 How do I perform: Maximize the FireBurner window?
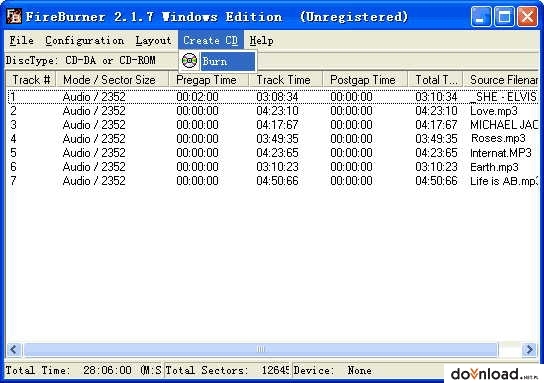tap(504, 16)
